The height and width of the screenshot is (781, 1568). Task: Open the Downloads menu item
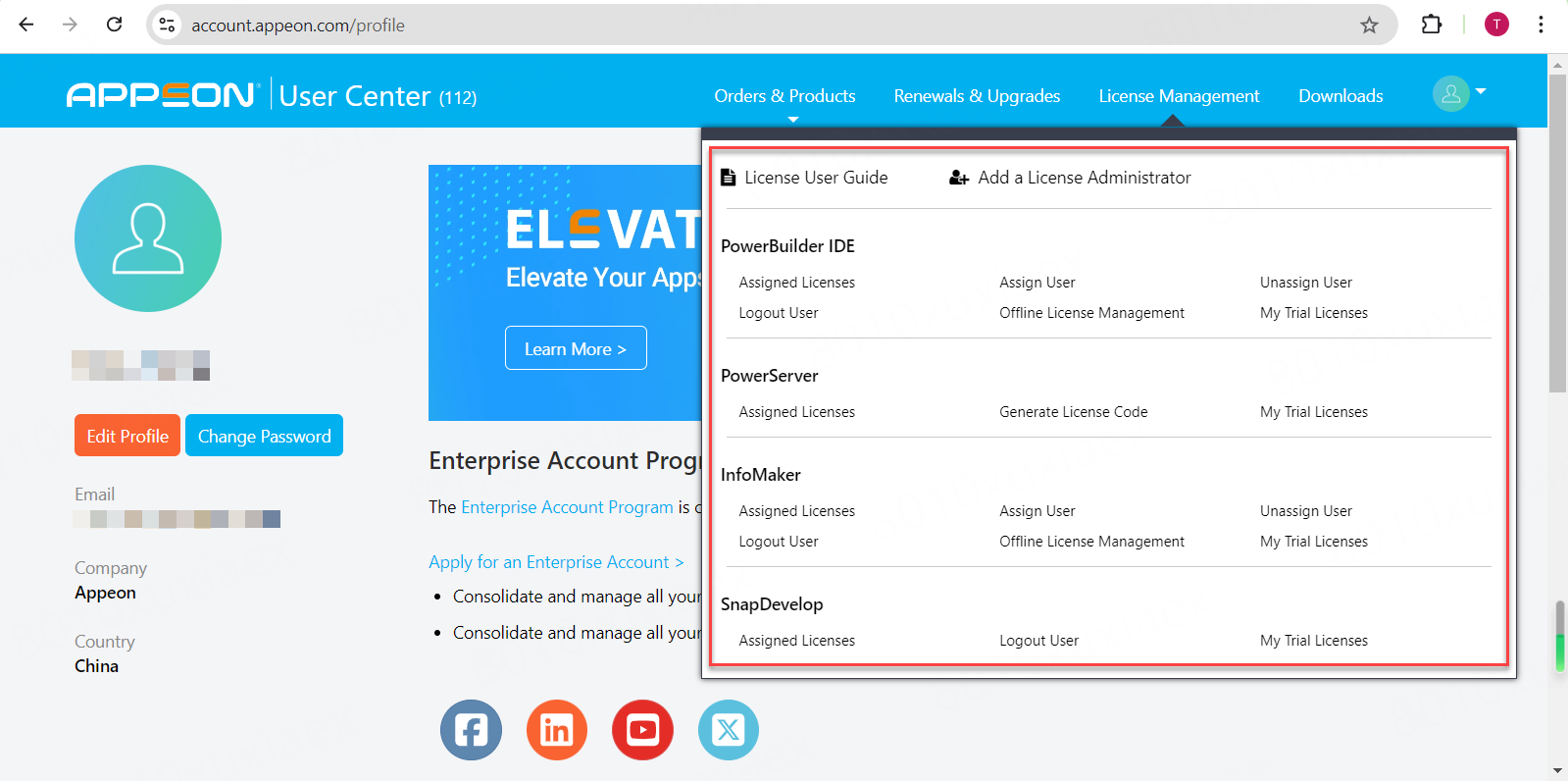[x=1340, y=96]
